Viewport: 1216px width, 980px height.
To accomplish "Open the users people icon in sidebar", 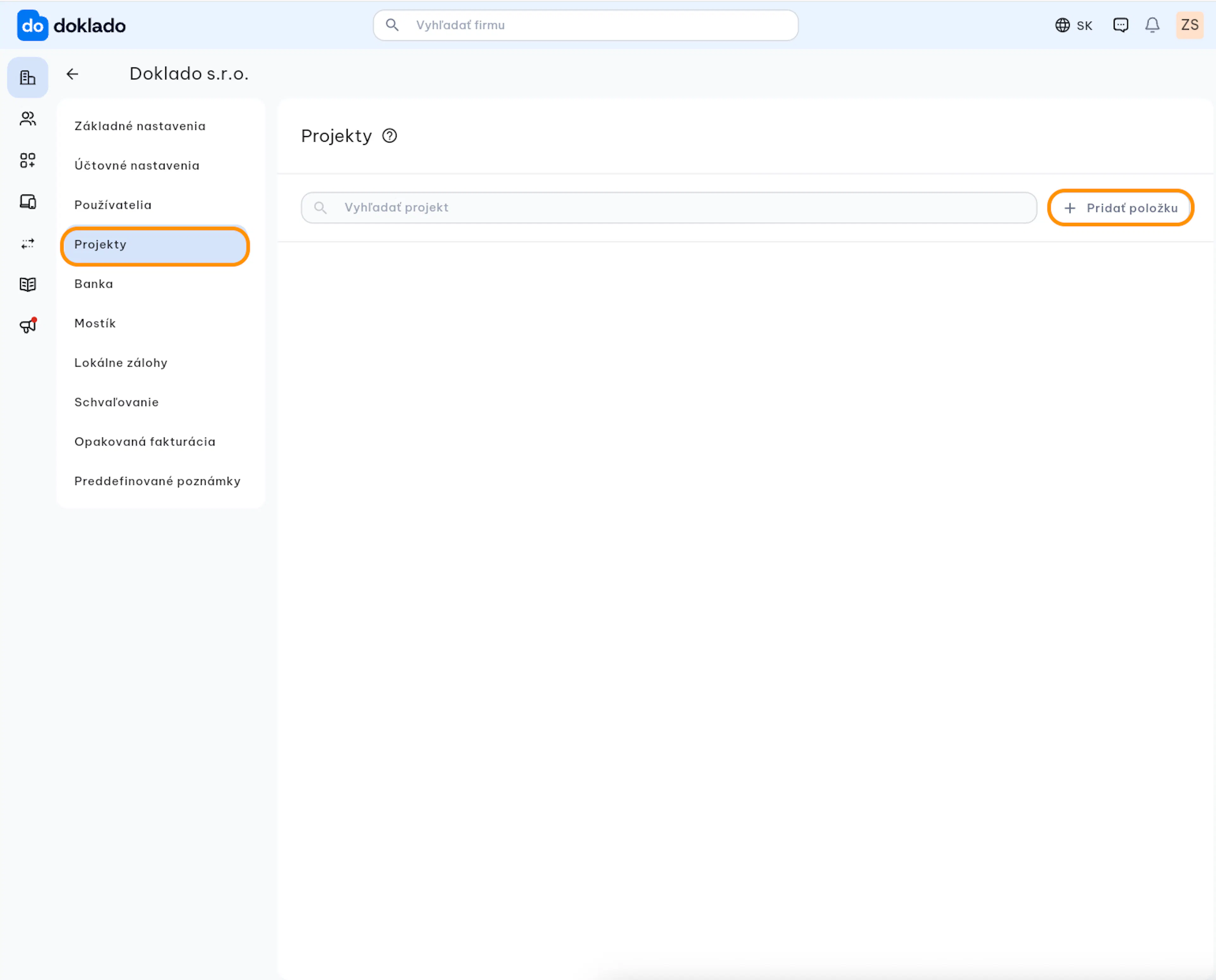I will coord(28,118).
